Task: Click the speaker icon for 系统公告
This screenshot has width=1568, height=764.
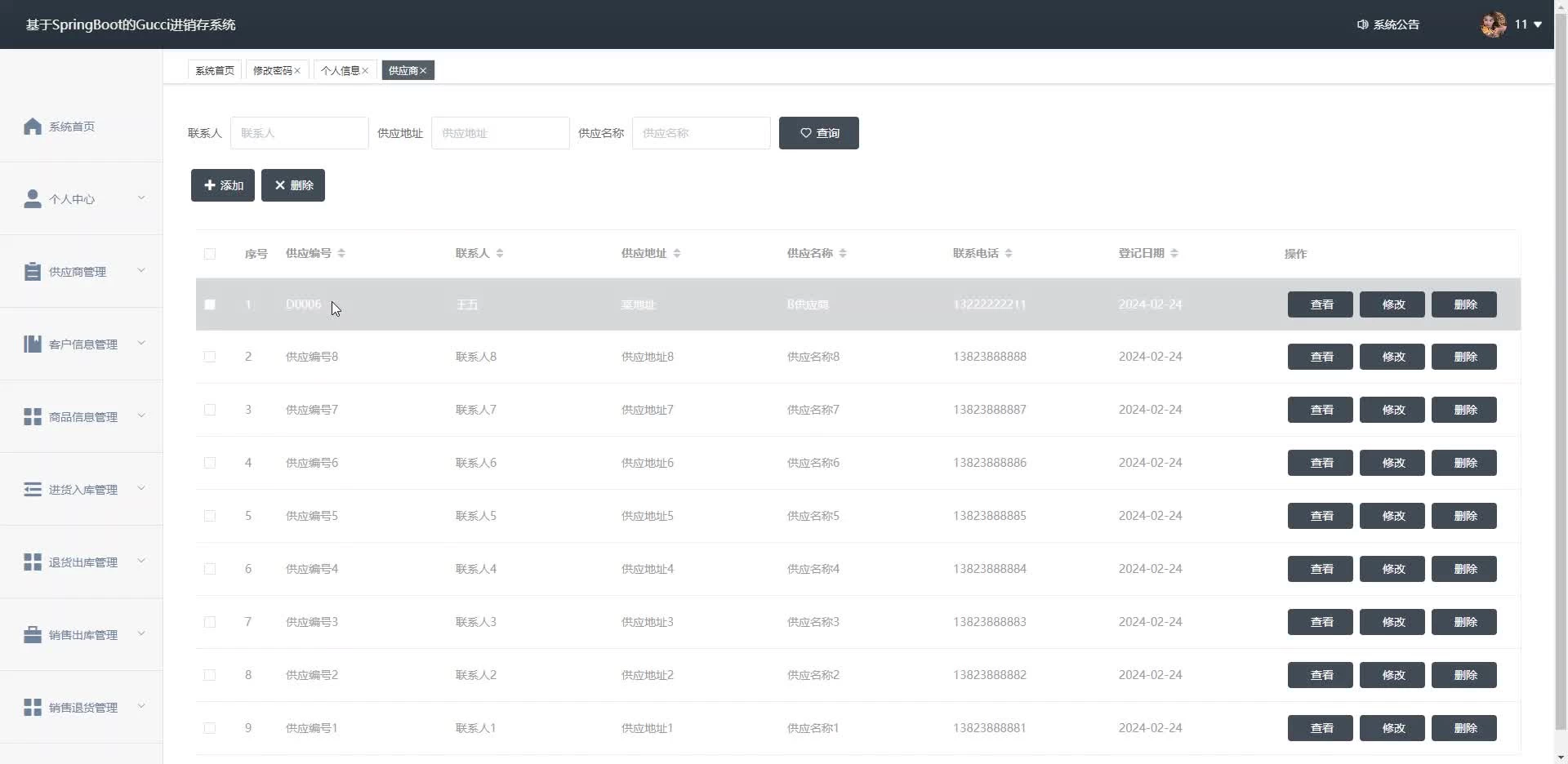Action: [1362, 24]
